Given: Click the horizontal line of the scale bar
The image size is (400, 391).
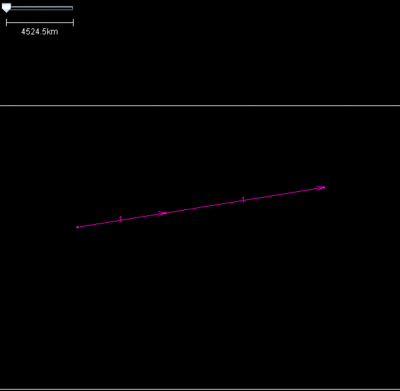Looking at the screenshot, I should coord(40,23).
